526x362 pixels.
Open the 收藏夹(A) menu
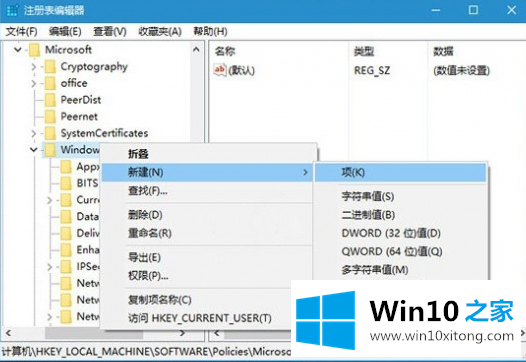tap(160, 32)
